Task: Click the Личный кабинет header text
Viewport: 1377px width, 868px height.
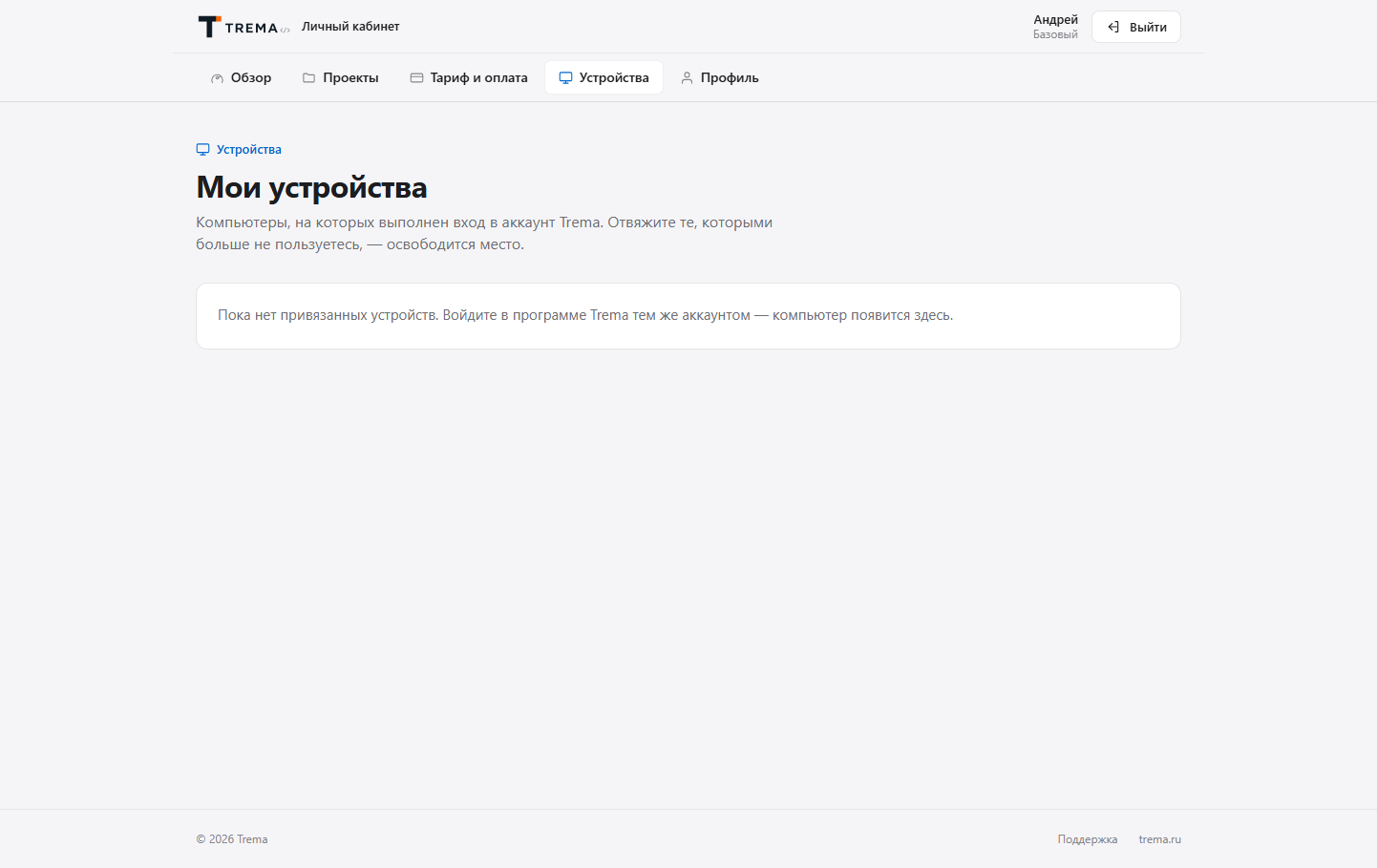Action: 350,27
